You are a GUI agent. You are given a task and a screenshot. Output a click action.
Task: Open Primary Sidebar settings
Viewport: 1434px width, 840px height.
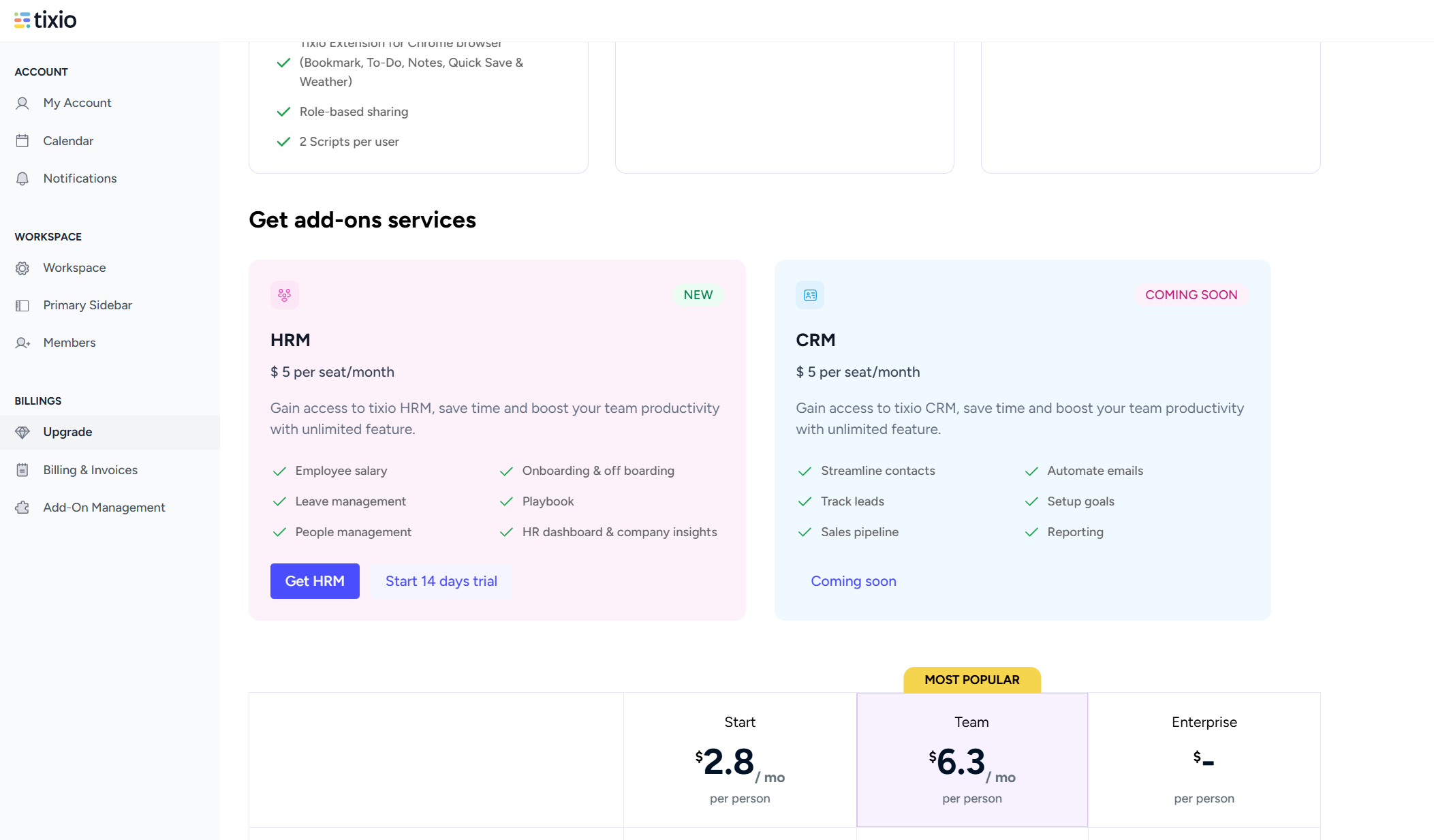pos(110,305)
